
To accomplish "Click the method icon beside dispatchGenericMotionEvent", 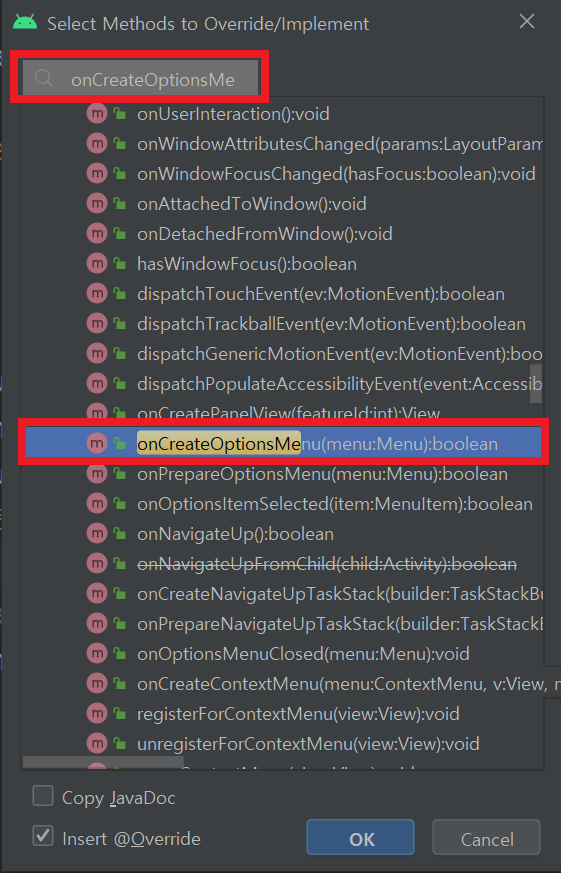I will pyautogui.click(x=97, y=354).
